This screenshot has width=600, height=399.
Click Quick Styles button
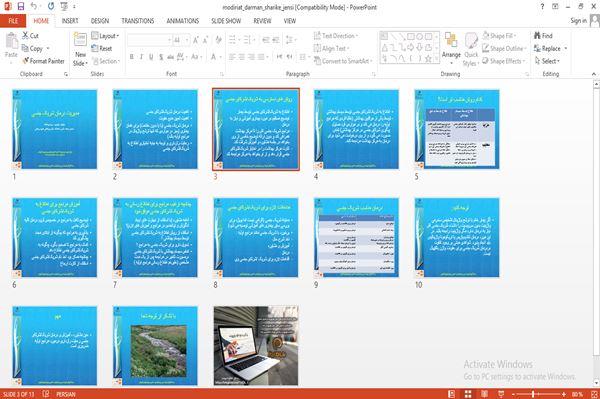tap(471, 50)
